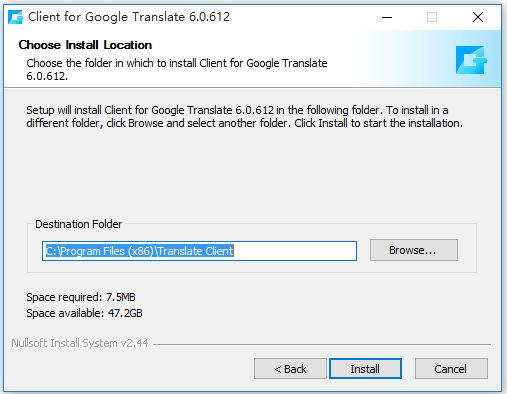Click the header subtitle about choosing the folder

pyautogui.click(x=177, y=69)
